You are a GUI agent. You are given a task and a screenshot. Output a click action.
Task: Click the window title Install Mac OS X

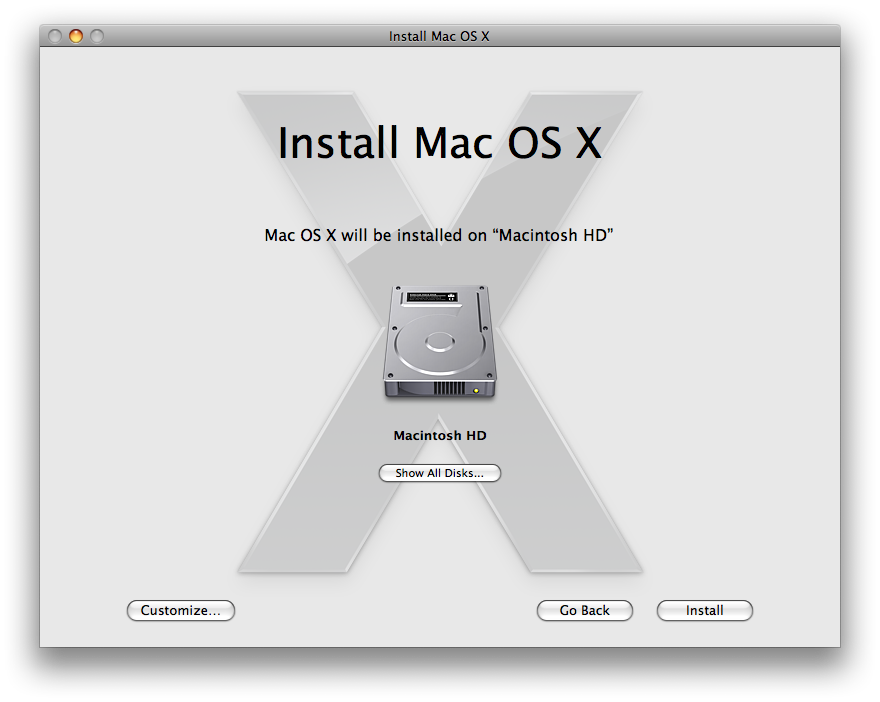(x=439, y=36)
